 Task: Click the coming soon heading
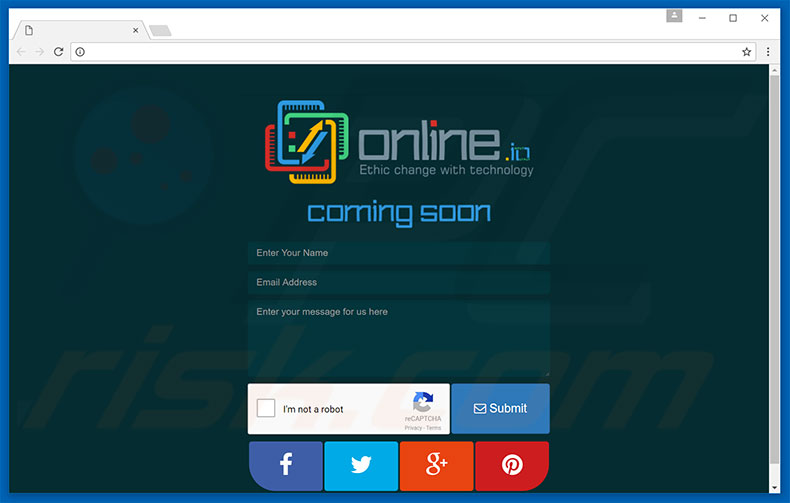[399, 213]
